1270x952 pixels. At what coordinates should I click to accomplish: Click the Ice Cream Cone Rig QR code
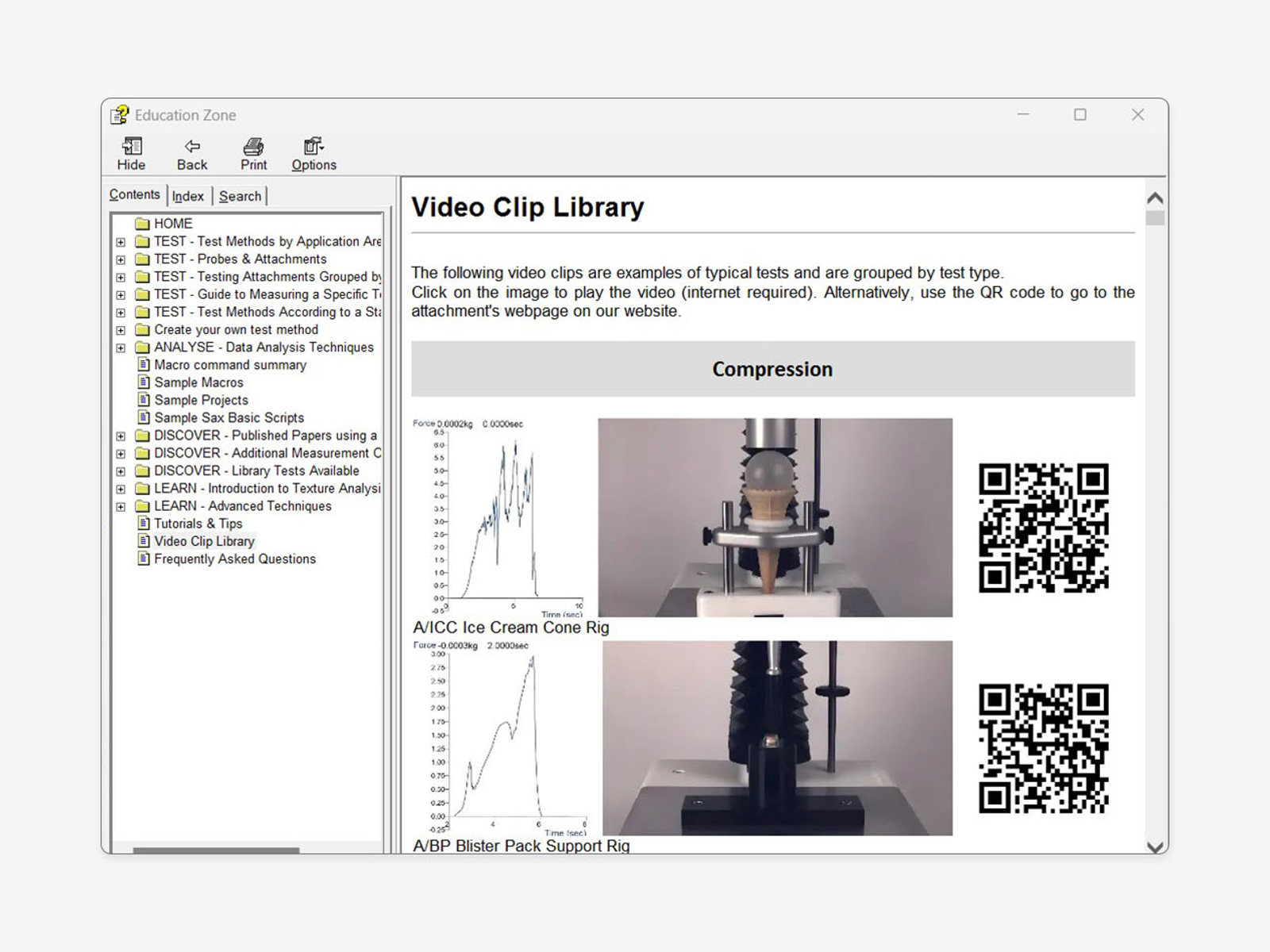tap(1044, 528)
